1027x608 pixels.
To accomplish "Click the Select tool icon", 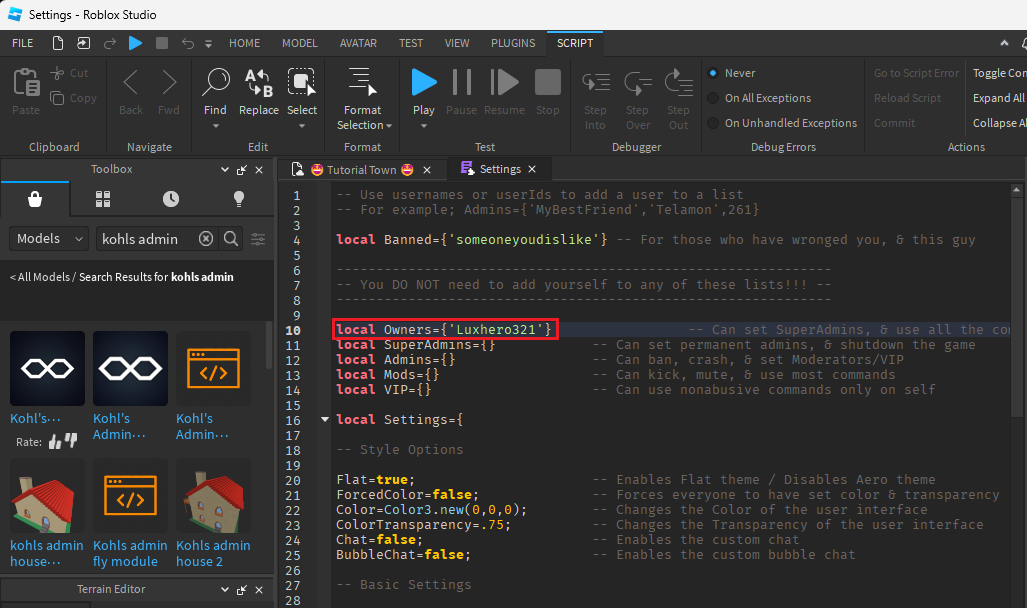I will coord(301,83).
